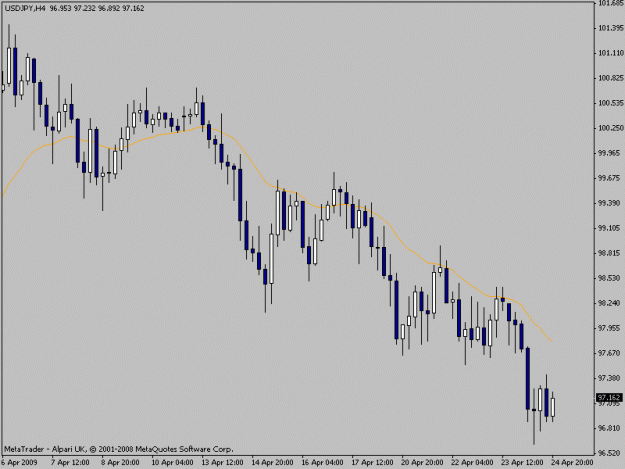Click the 13 Apr 12:00 time label
This screenshot has height=469, width=625.
coord(222,463)
